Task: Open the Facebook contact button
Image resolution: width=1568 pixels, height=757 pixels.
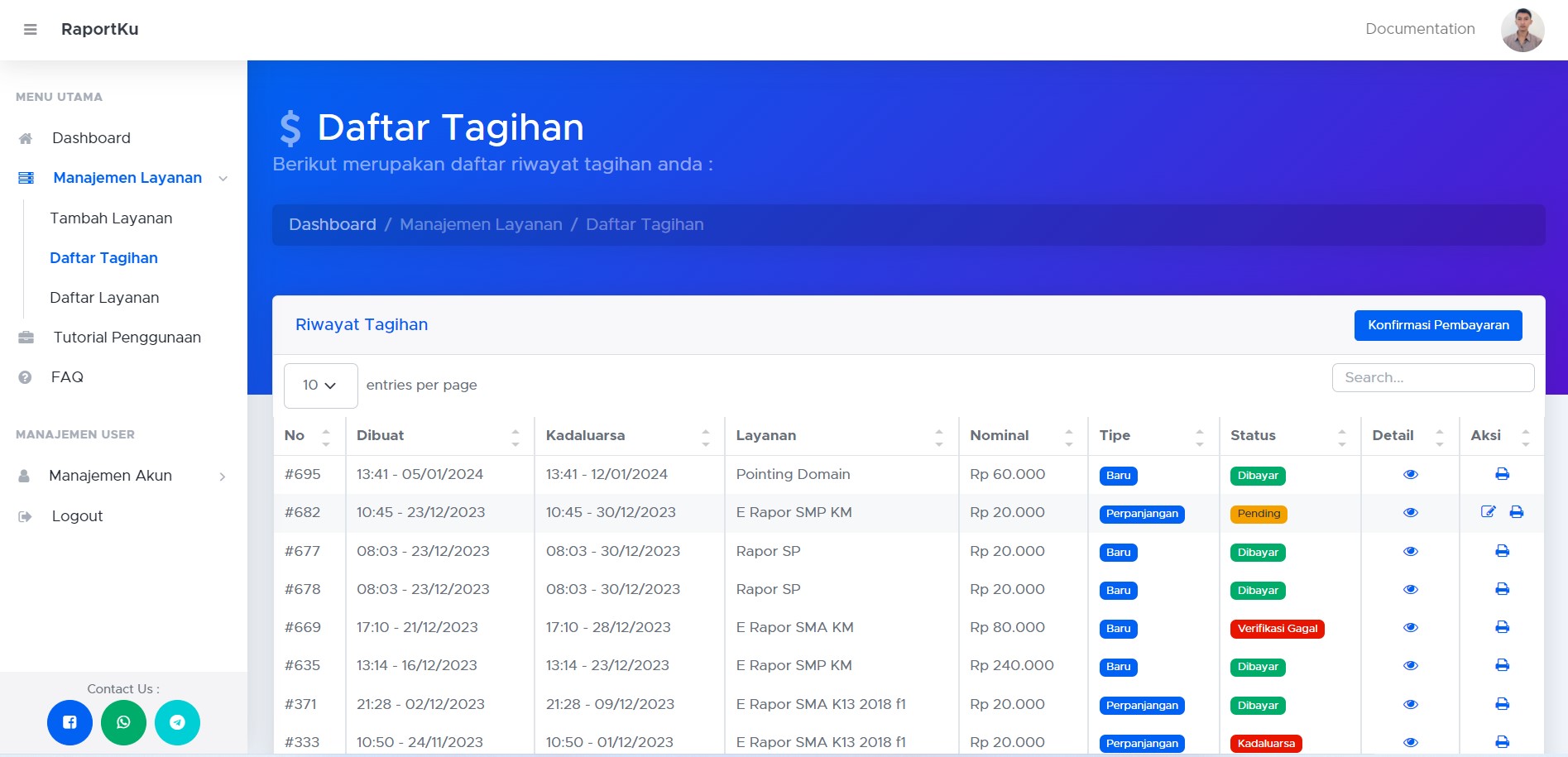Action: [70, 722]
